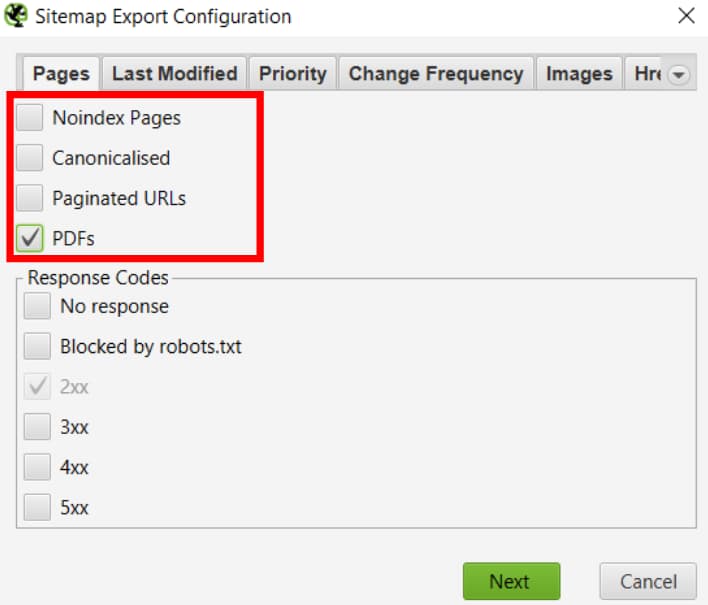The width and height of the screenshot is (708, 605).
Task: Tick the 5xx response code checkbox
Action: click(37, 507)
